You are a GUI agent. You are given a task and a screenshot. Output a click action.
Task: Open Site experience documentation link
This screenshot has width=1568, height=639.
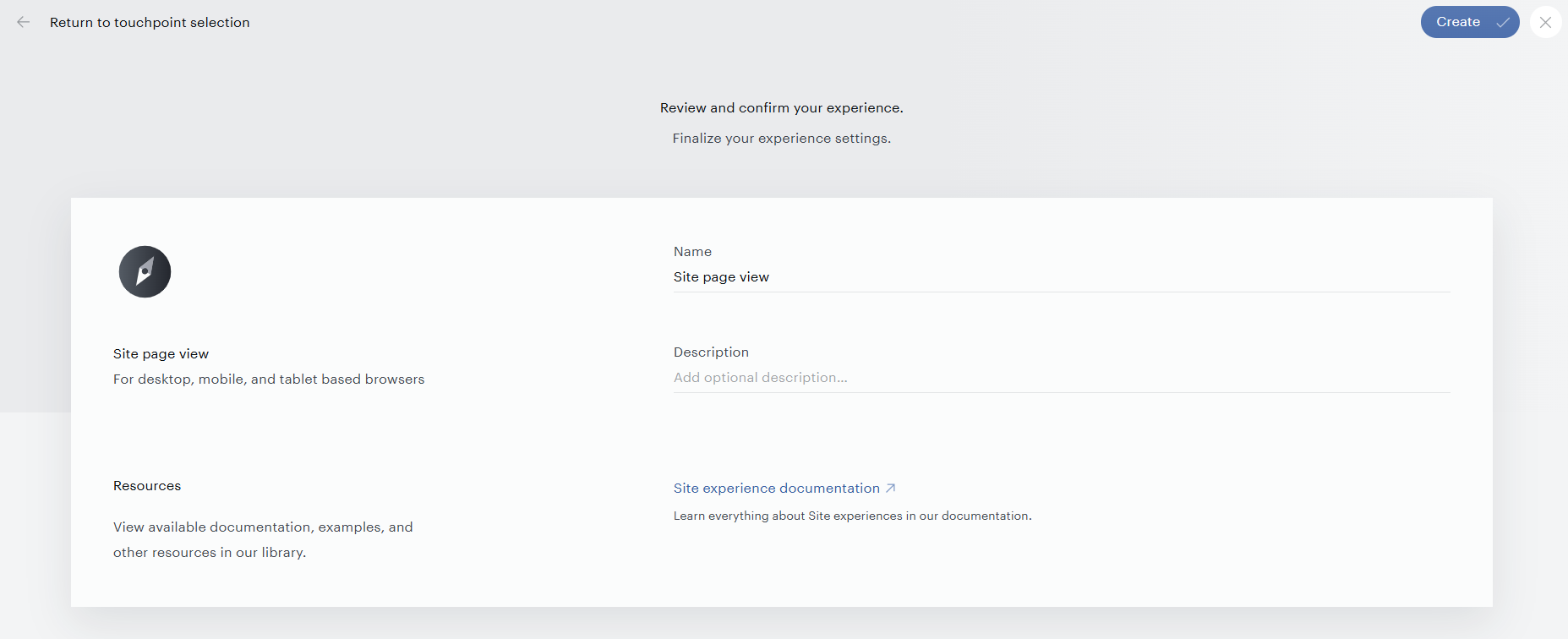(x=777, y=489)
